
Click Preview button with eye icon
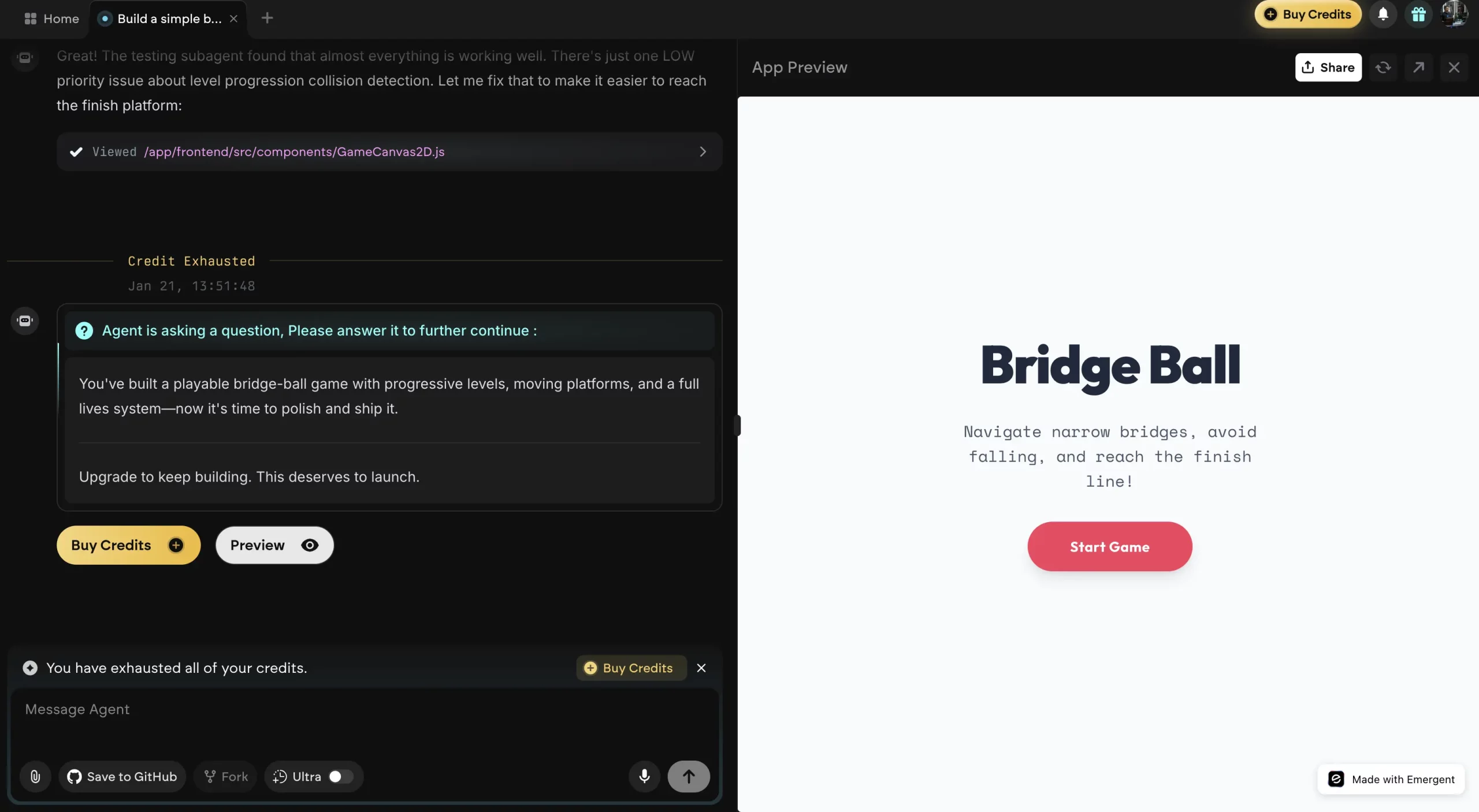point(274,545)
